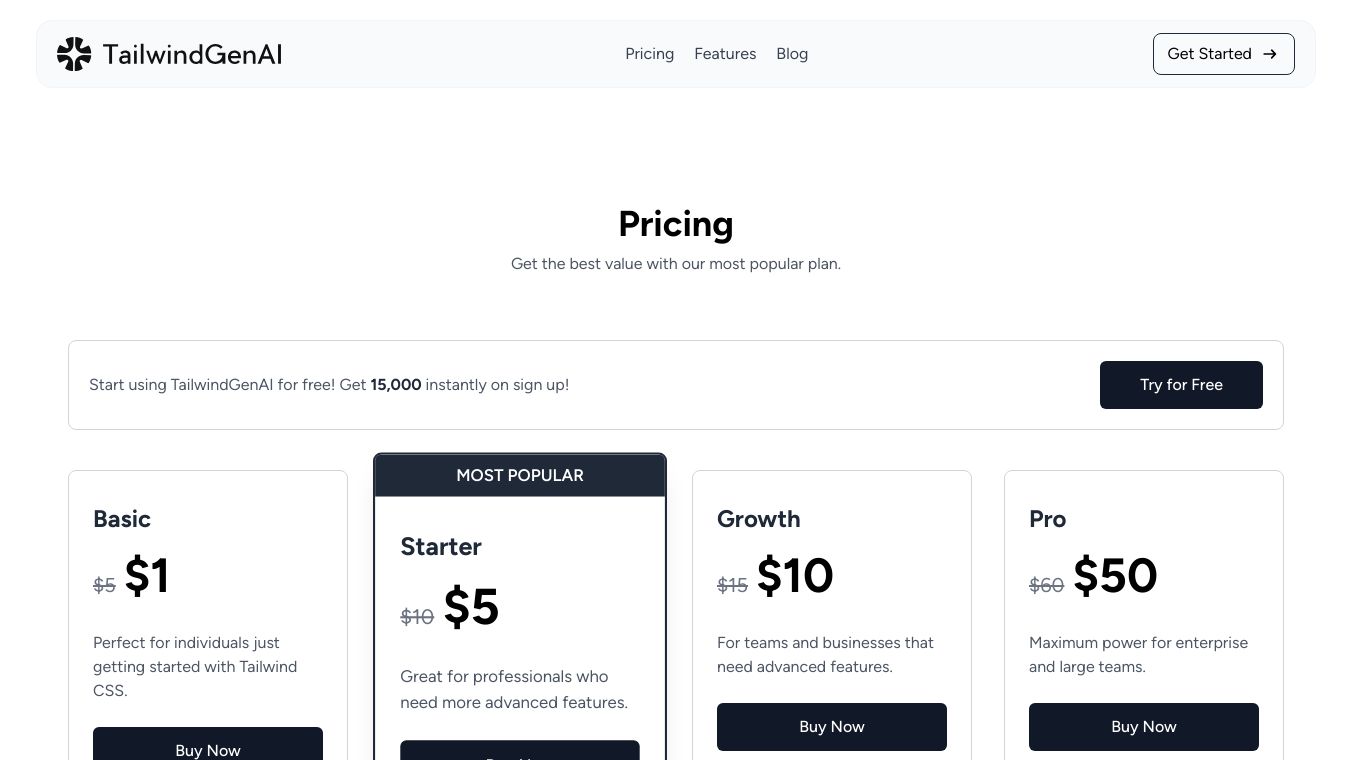Click the bold 15,000 sign-up bonus text
1352x760 pixels.
(x=396, y=385)
